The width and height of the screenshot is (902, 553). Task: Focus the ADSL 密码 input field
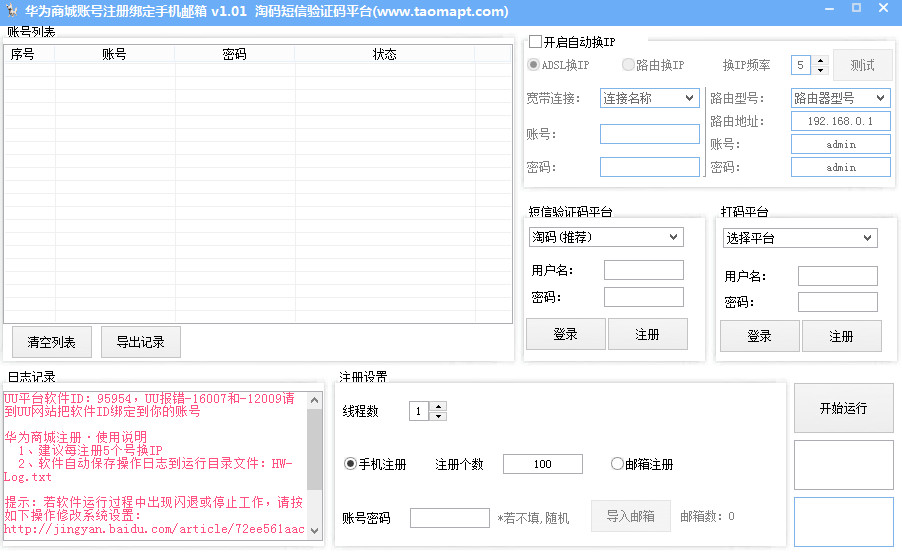[x=649, y=167]
